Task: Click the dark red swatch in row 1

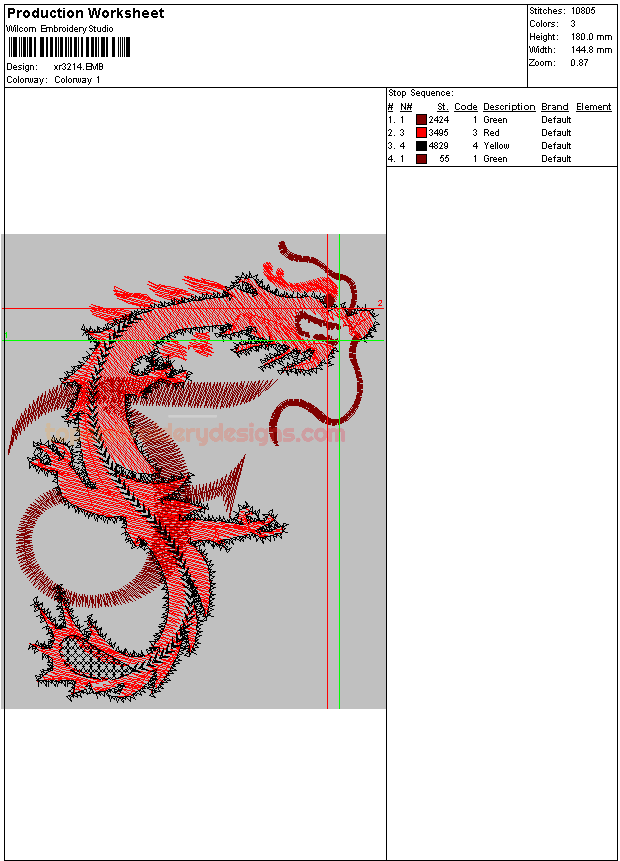Action: click(421, 120)
